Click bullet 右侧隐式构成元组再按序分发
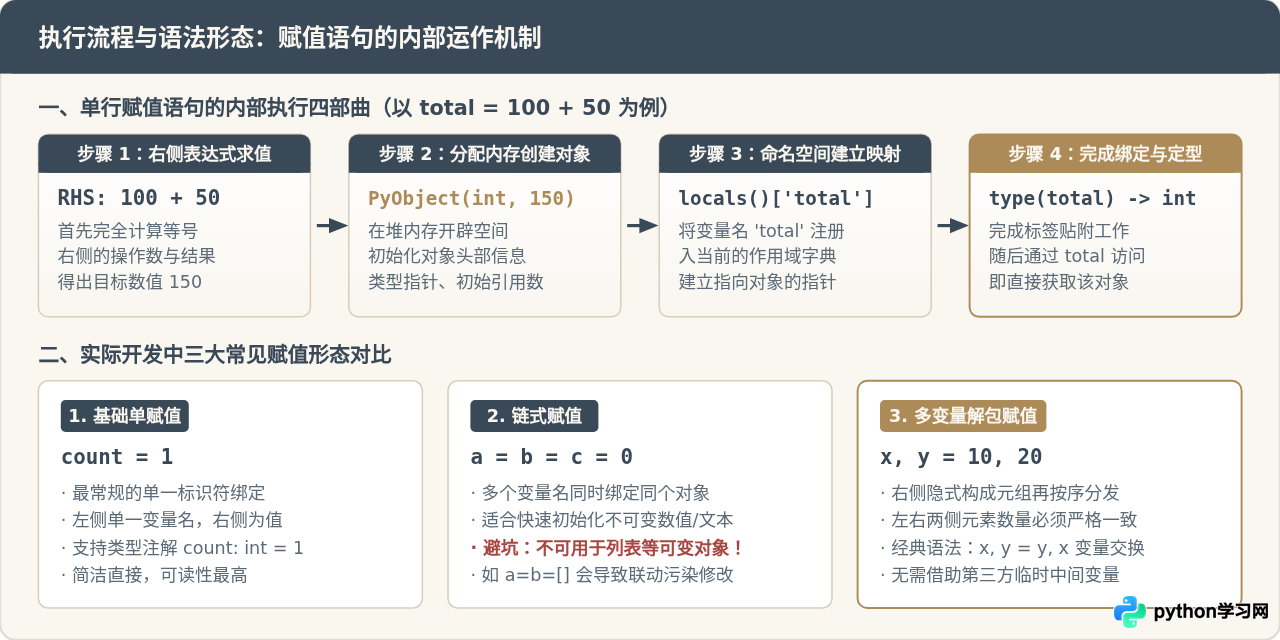Viewport: 1280px width, 640px height. pyautogui.click(x=1000, y=493)
